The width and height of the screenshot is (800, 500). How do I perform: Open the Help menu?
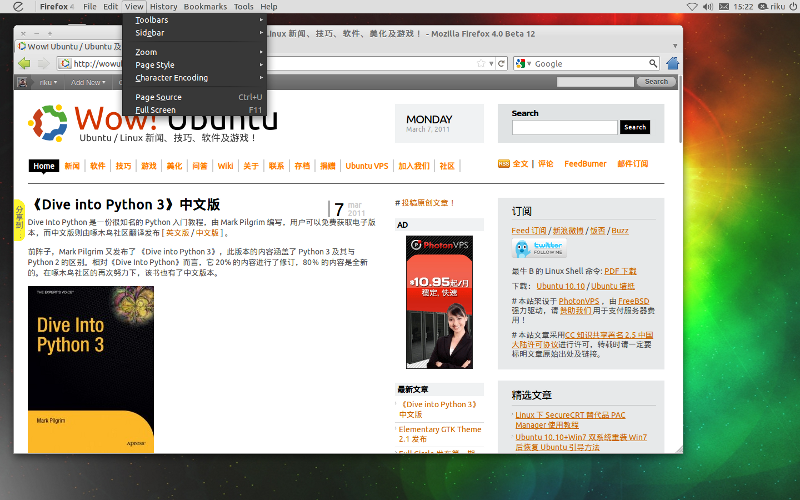pyautogui.click(x=268, y=7)
